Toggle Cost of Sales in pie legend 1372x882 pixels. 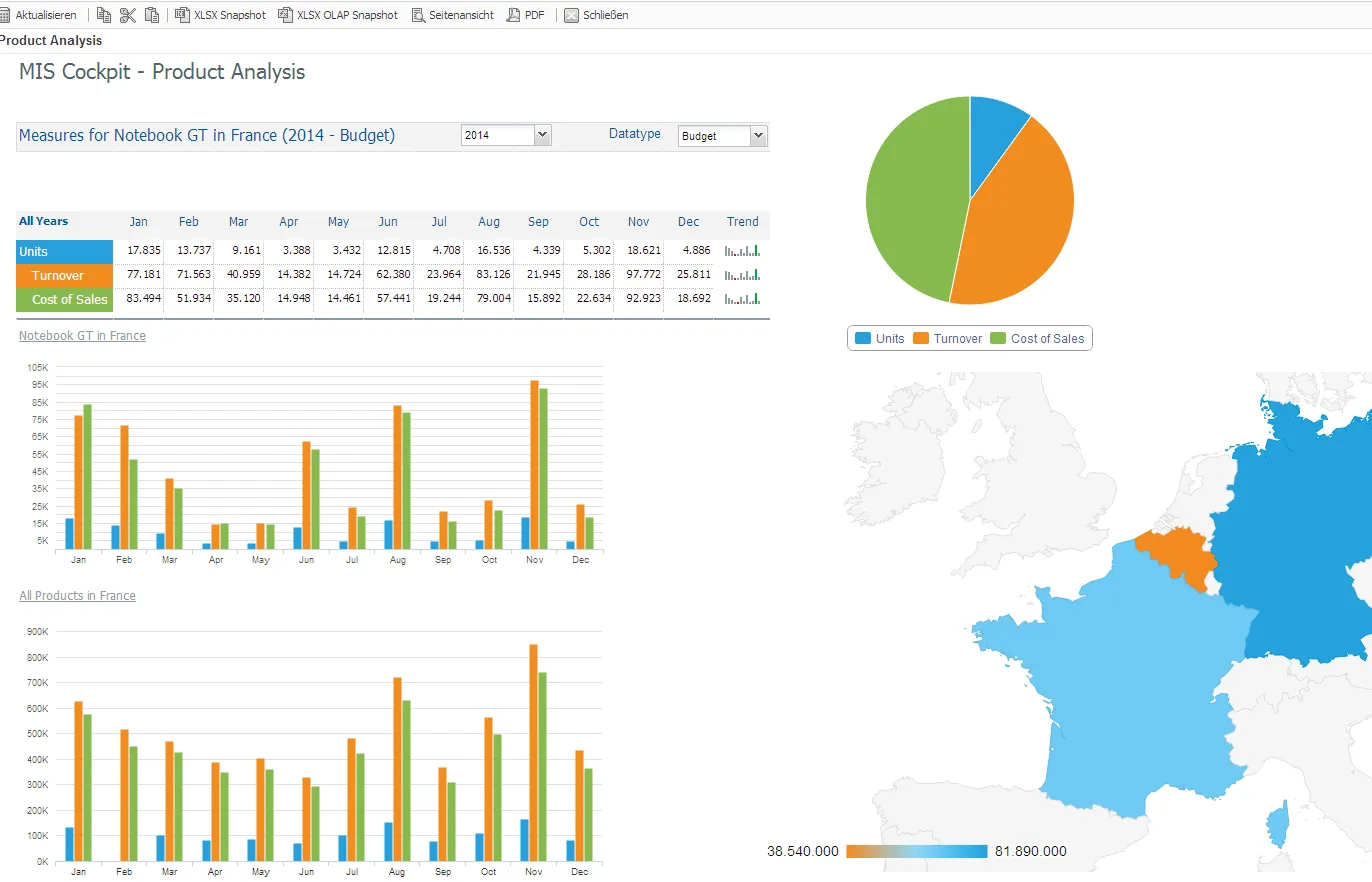click(x=1037, y=339)
